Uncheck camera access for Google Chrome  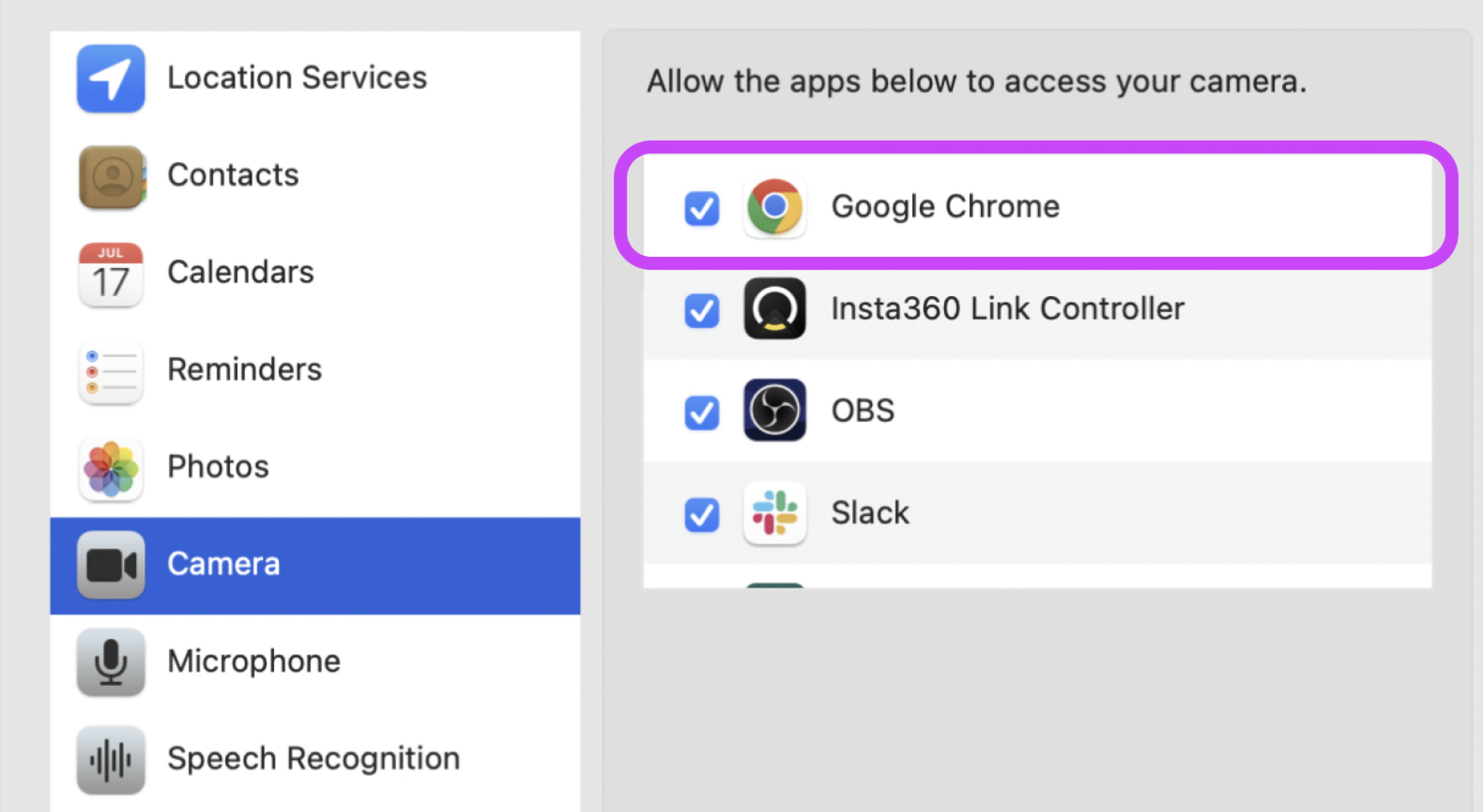pyautogui.click(x=701, y=208)
